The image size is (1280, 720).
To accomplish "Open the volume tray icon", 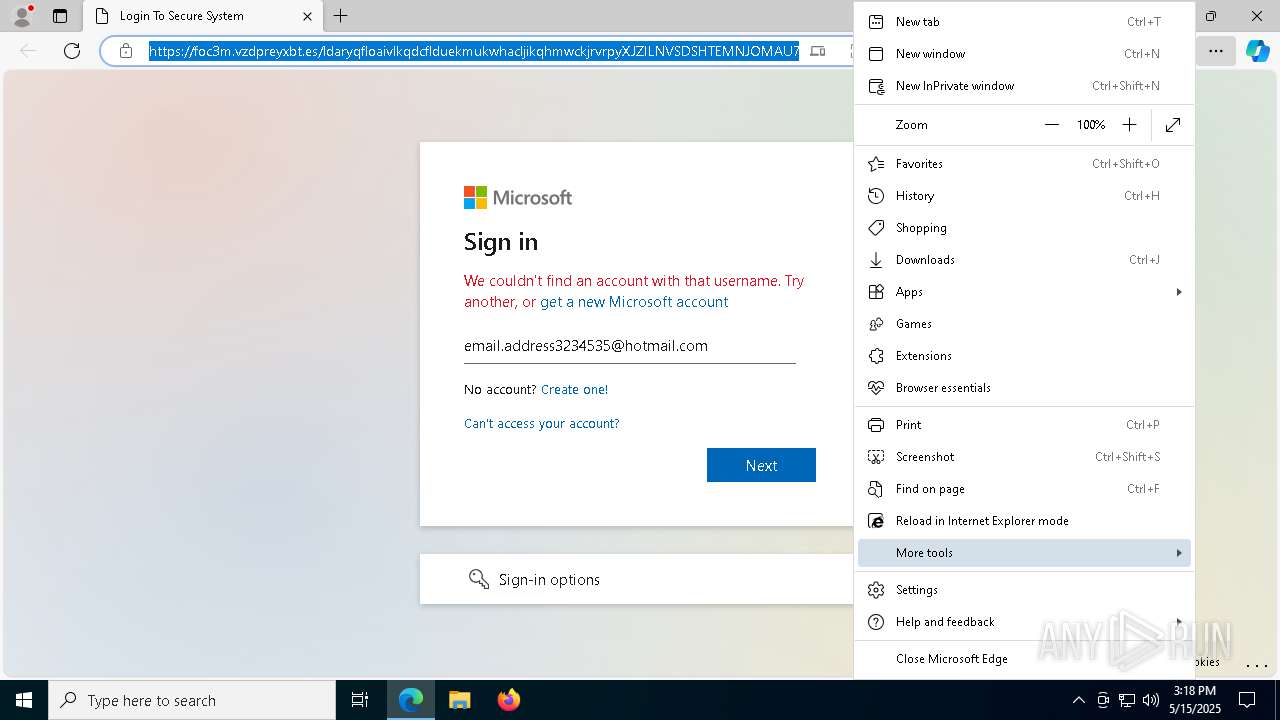I will click(1151, 700).
